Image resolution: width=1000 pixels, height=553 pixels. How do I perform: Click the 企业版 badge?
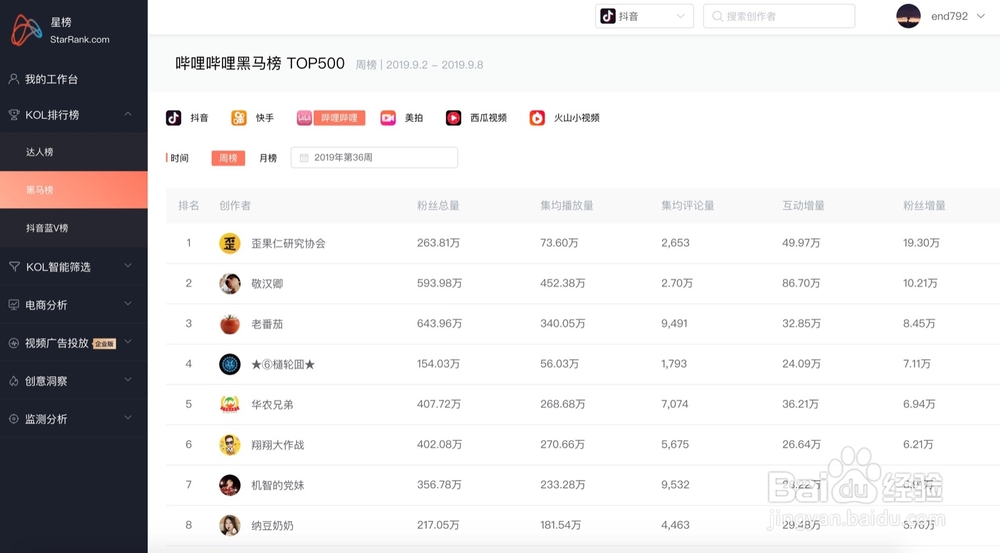tap(105, 344)
